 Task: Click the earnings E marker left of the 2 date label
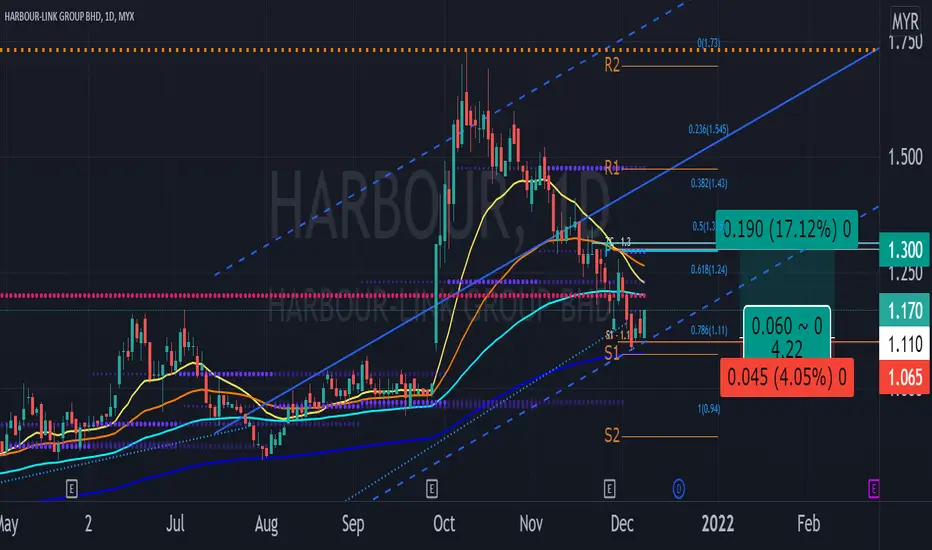point(71,489)
